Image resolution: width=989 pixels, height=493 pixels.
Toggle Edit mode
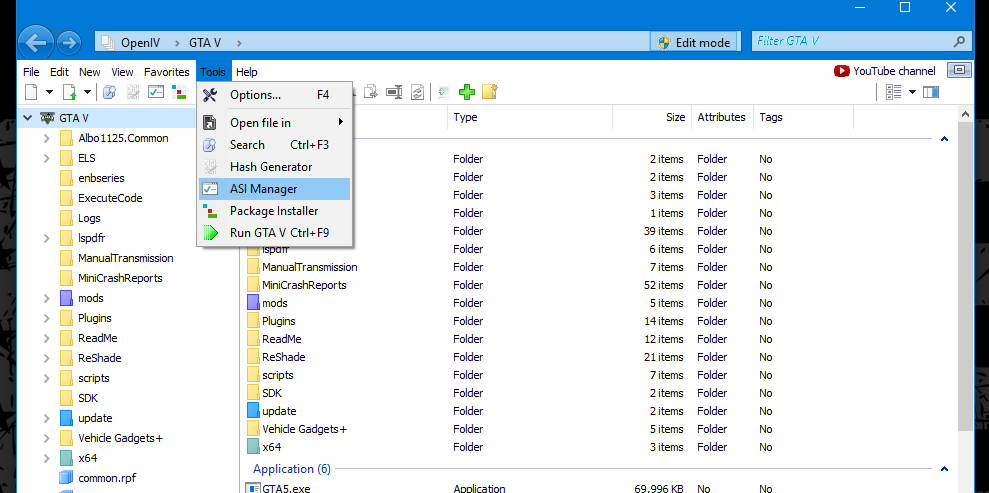coord(694,42)
